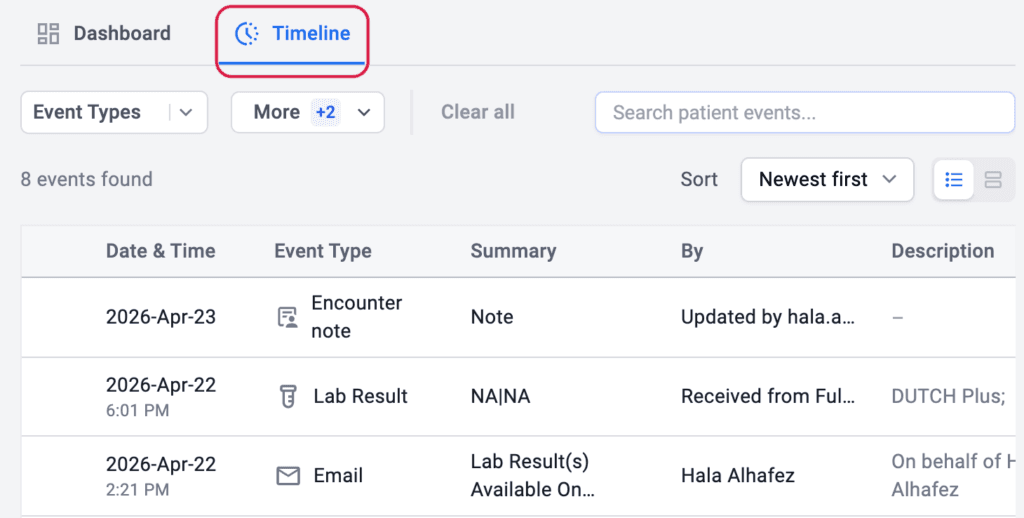The width and height of the screenshot is (1024, 518).
Task: Open the More filters dropdown
Action: coord(308,112)
